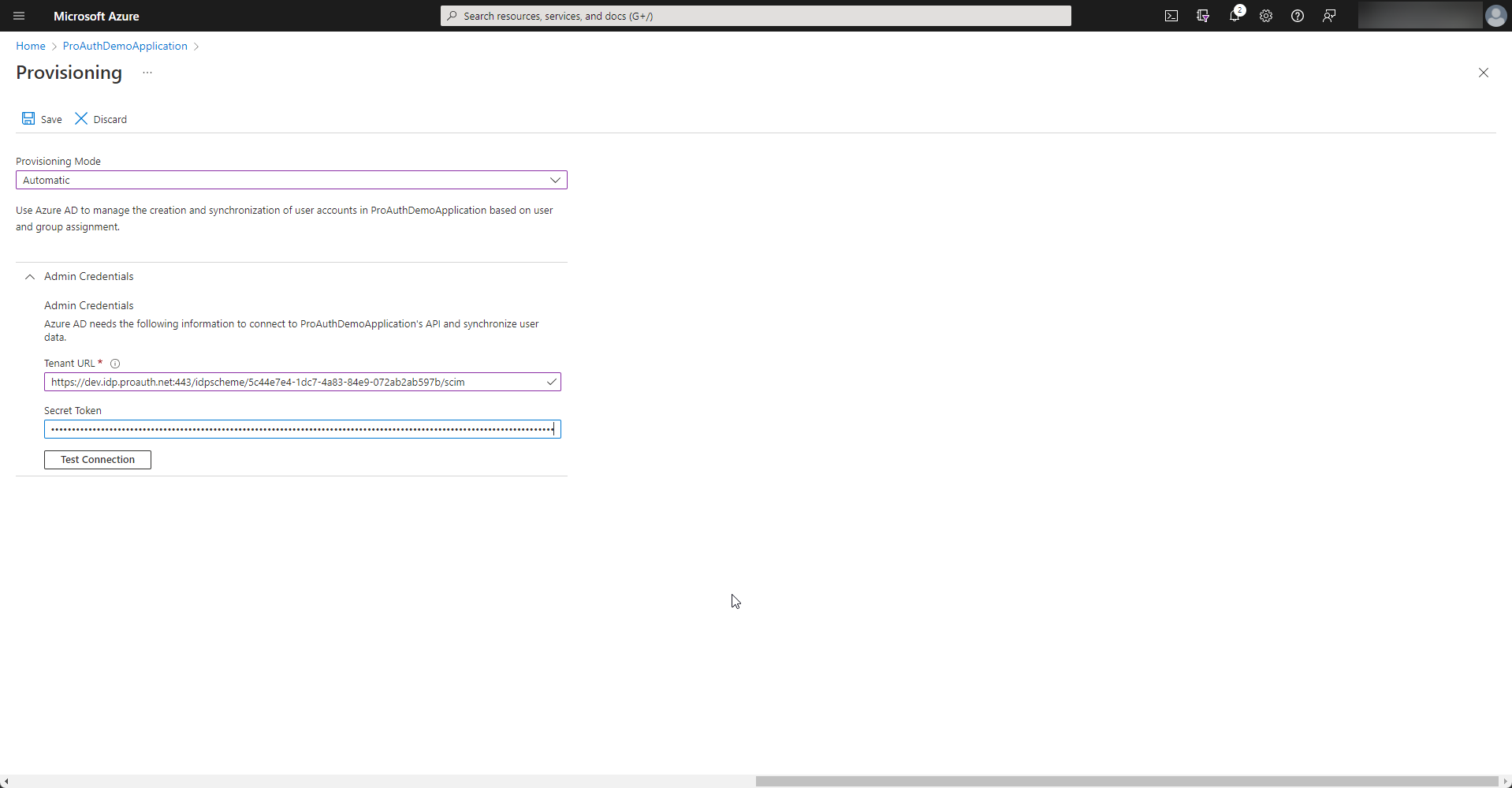Click the Save icon on the toolbar
The height and width of the screenshot is (788, 1512).
[41, 118]
